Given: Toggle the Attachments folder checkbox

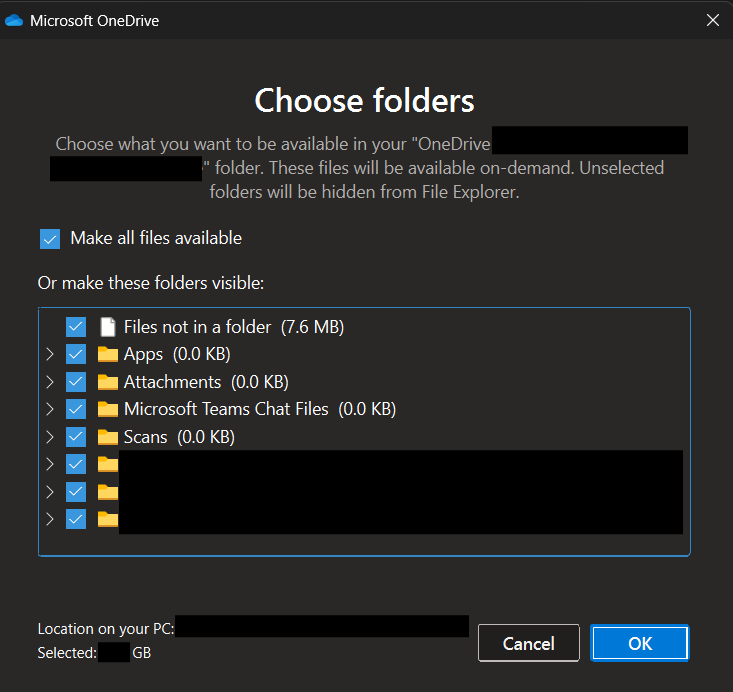Looking at the screenshot, I should [76, 382].
